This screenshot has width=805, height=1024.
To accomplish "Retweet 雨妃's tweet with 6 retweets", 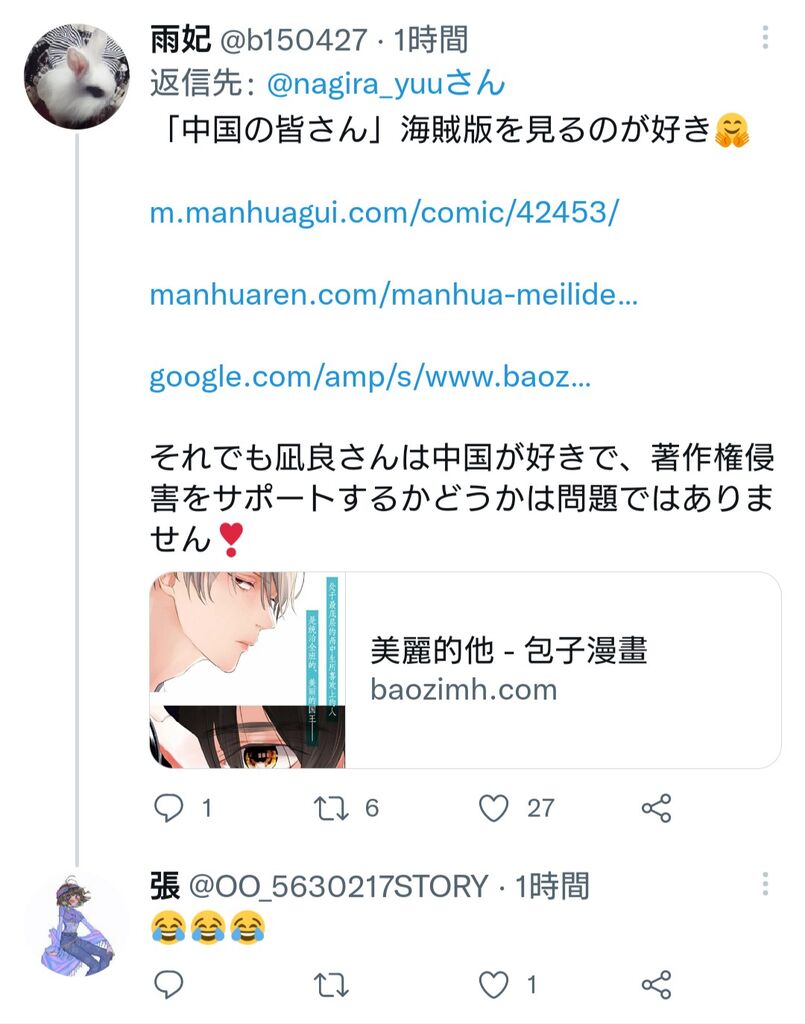I will click(x=331, y=808).
